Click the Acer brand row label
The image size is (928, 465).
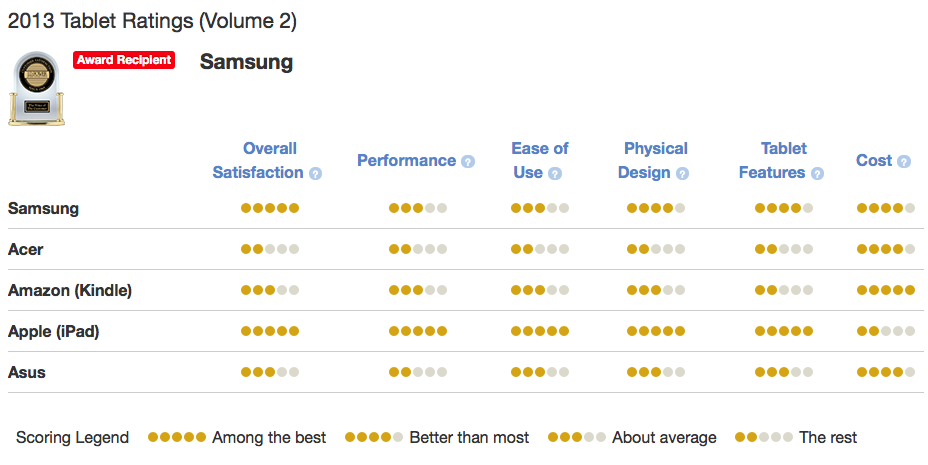tap(26, 249)
